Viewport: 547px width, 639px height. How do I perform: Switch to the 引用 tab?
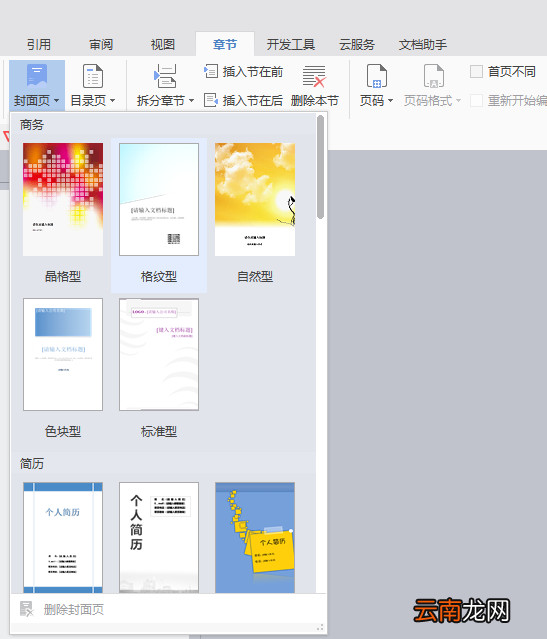pos(39,44)
